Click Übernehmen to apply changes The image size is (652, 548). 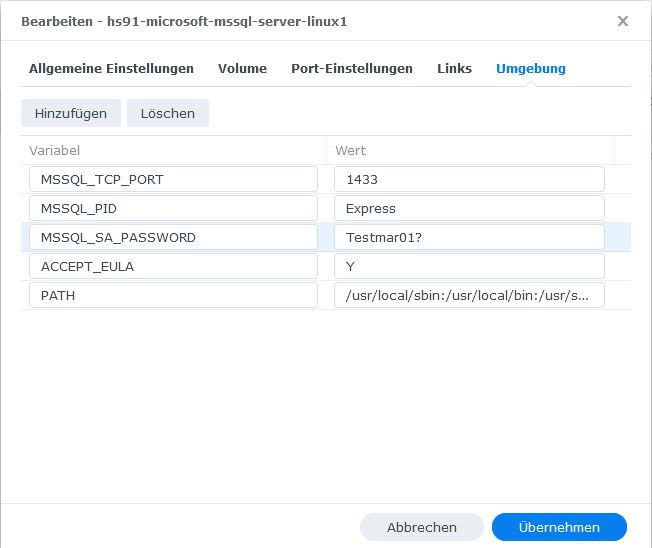(559, 527)
